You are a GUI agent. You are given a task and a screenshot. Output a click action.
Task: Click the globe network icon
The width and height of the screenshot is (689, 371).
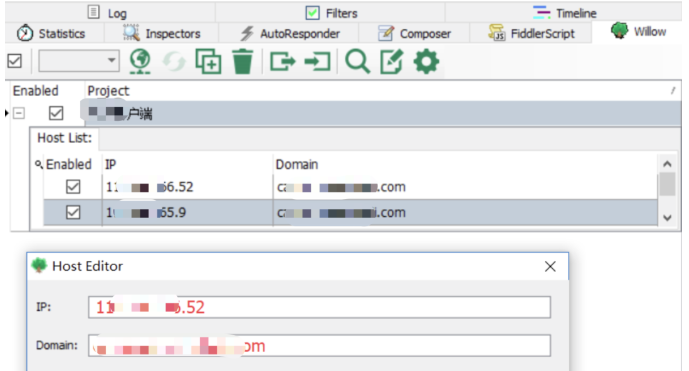point(140,61)
